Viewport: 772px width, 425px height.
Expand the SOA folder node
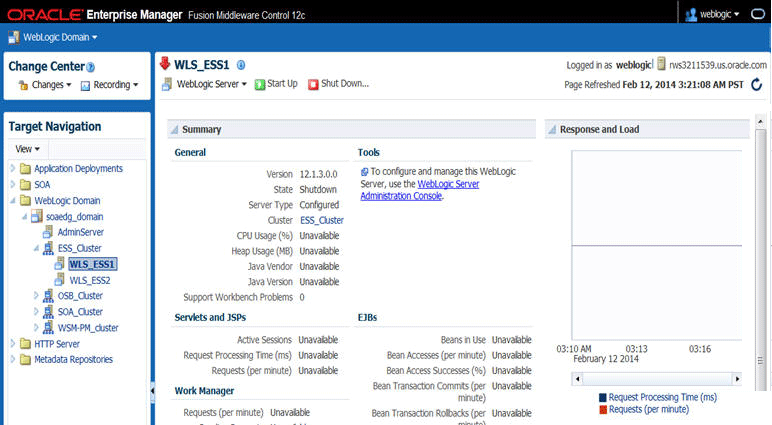pos(13,185)
